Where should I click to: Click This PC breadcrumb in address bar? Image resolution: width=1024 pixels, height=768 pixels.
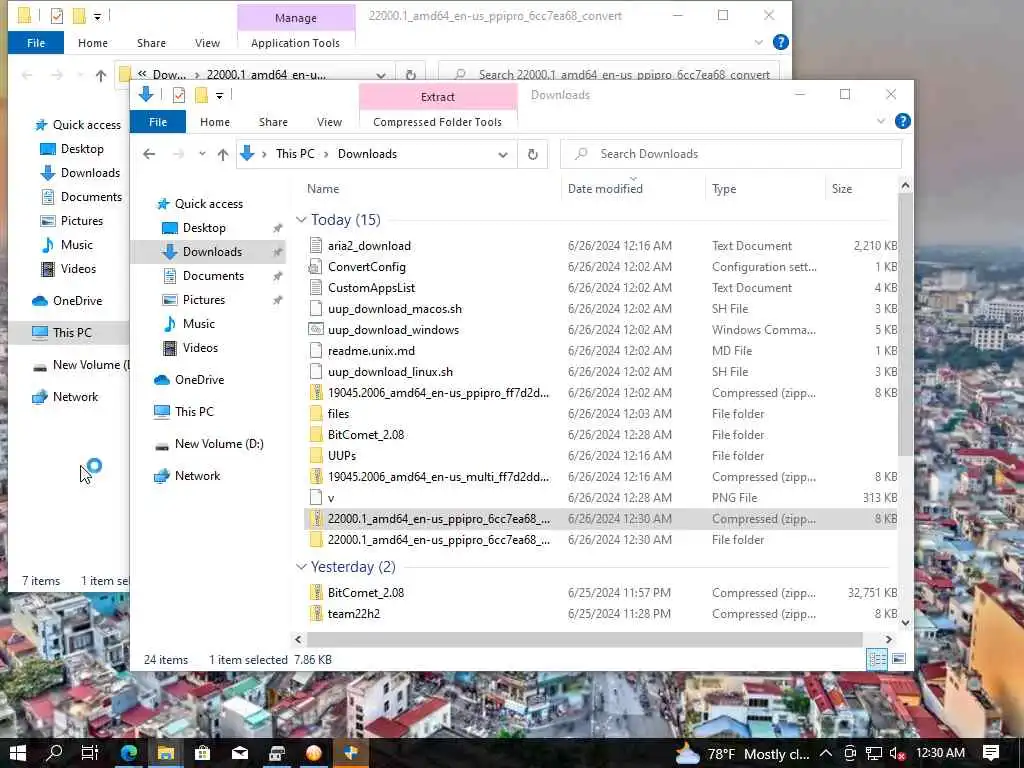pos(295,154)
